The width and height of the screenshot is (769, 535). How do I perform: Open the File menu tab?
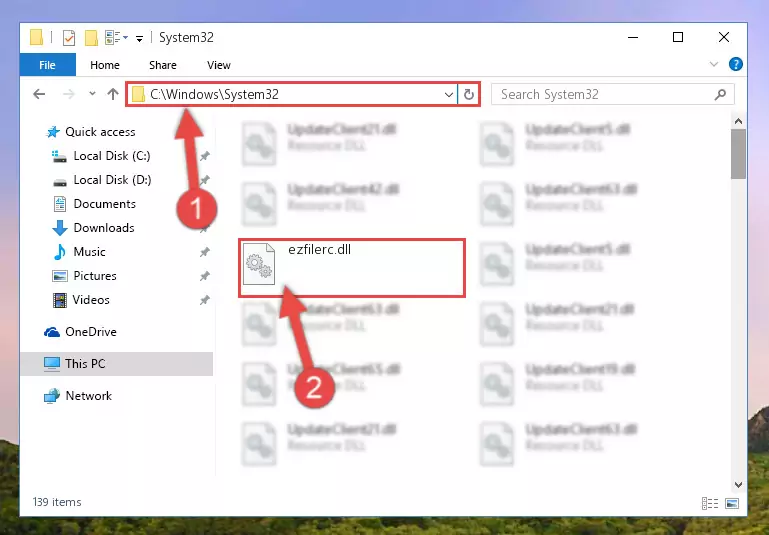coord(48,65)
